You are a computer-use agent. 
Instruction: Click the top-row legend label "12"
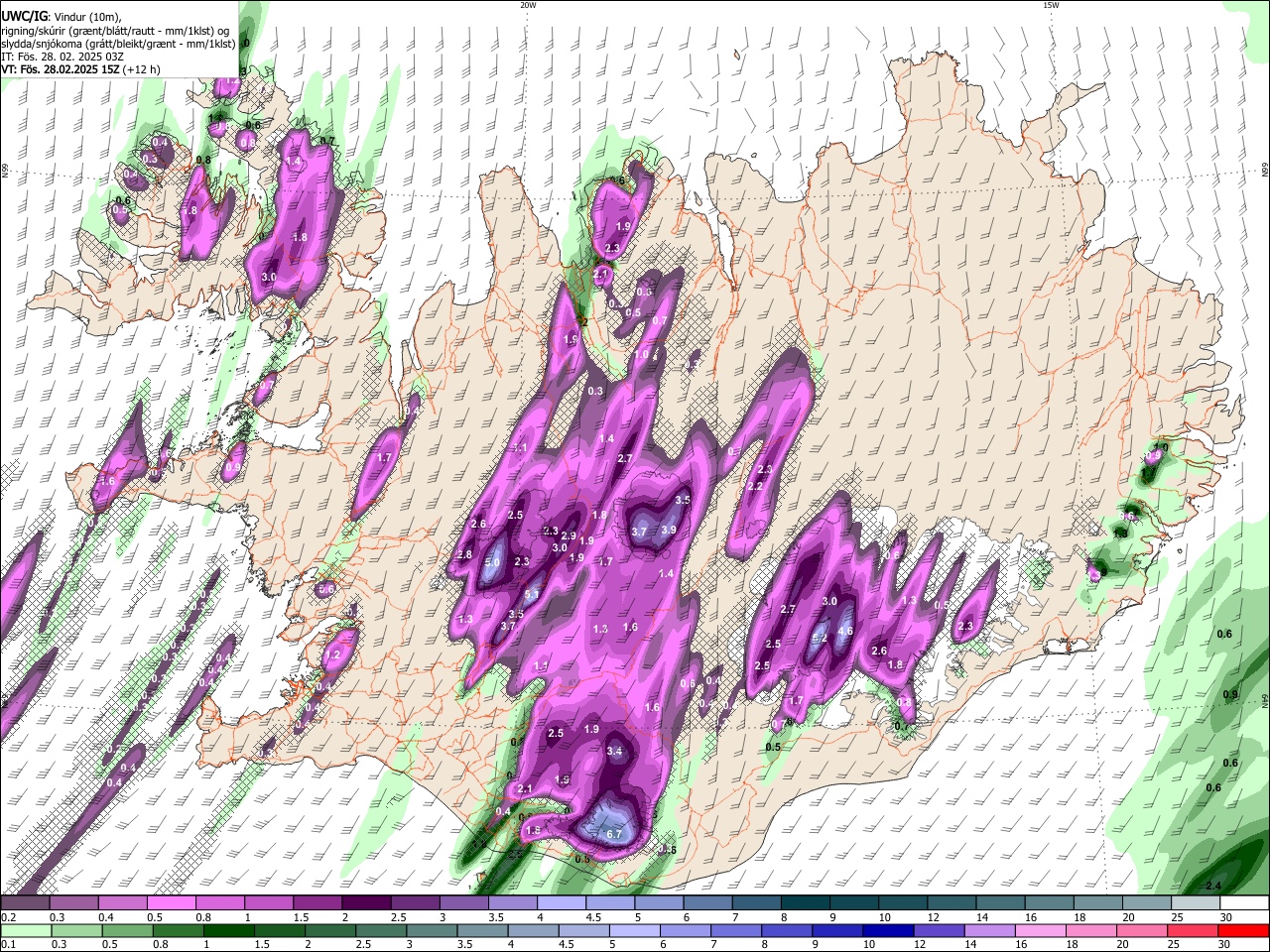click(x=933, y=917)
